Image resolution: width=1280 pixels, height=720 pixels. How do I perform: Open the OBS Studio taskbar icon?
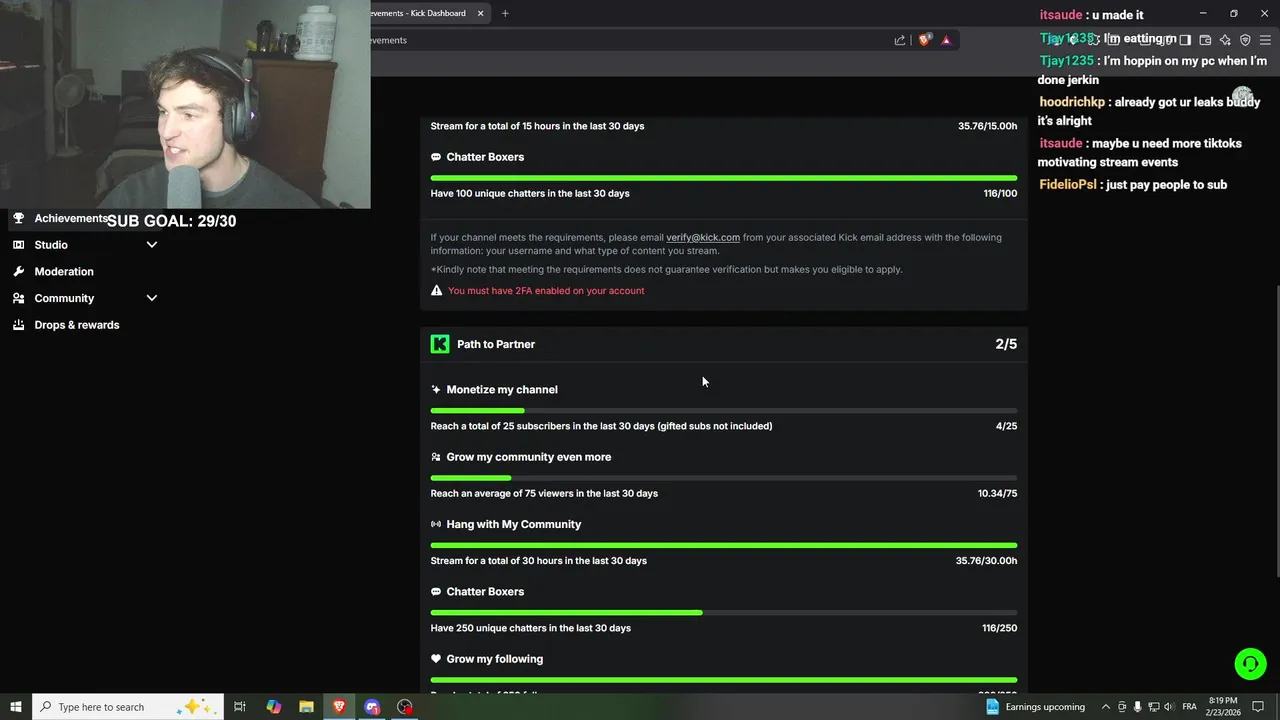pyautogui.click(x=405, y=707)
